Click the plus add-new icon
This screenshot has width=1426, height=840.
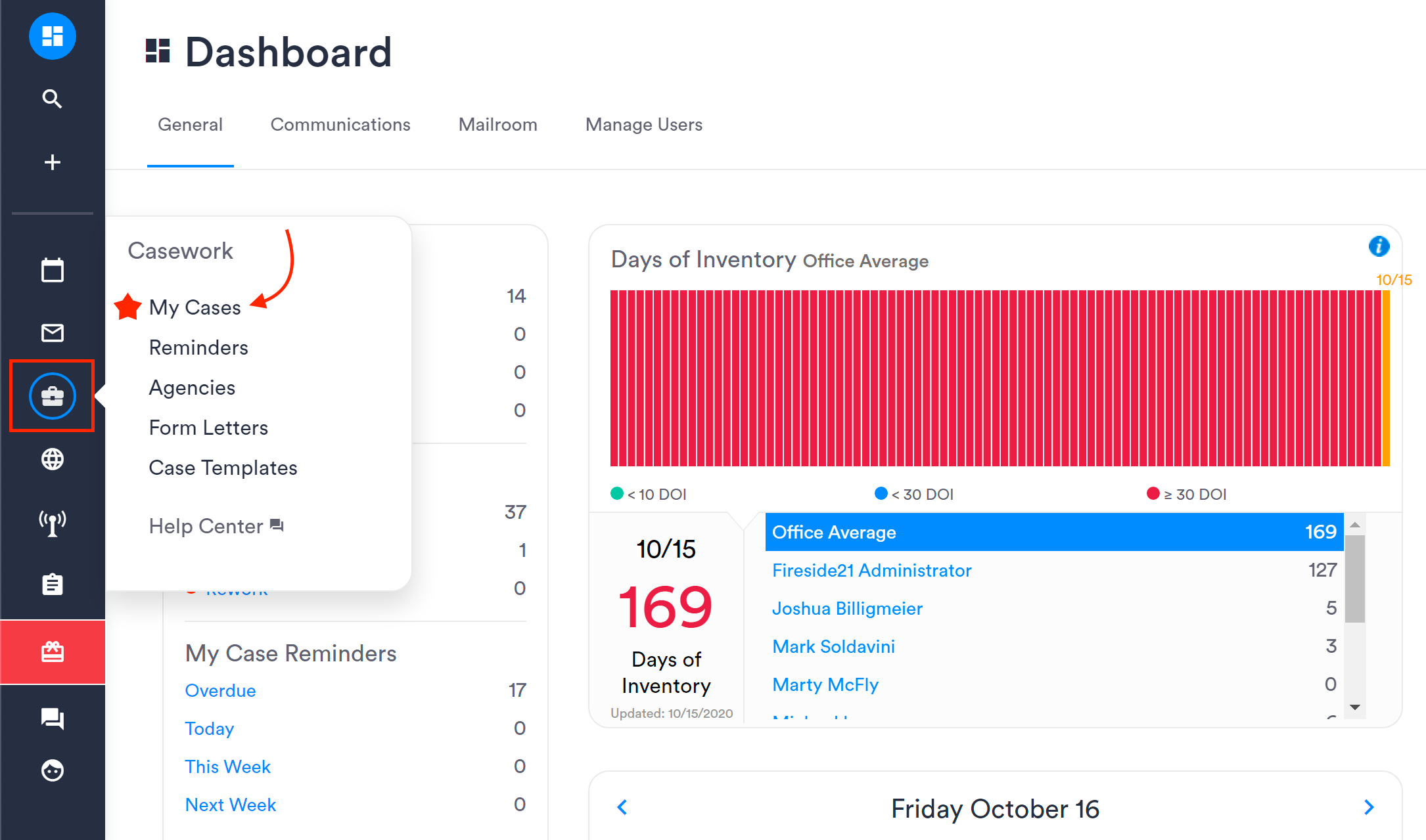coord(52,162)
